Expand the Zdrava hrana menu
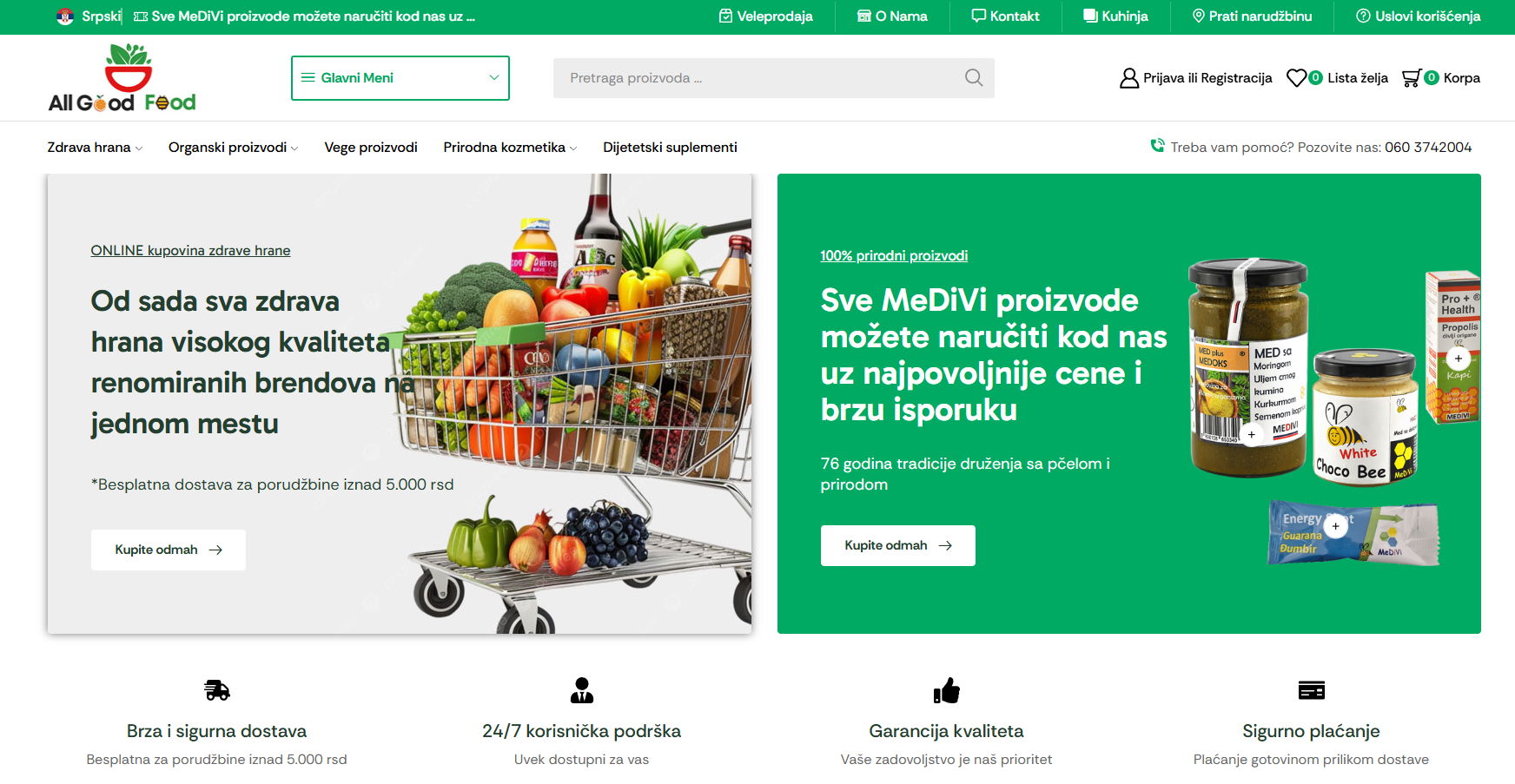This screenshot has width=1515, height=784. (x=95, y=148)
